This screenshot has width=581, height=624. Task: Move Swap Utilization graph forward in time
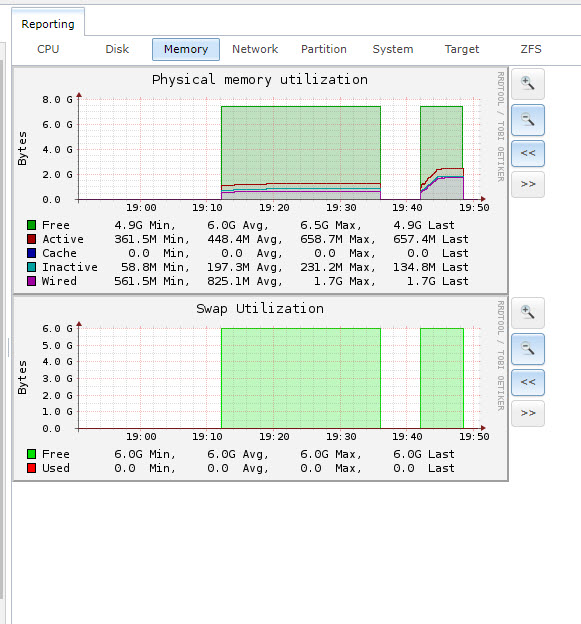tap(528, 413)
